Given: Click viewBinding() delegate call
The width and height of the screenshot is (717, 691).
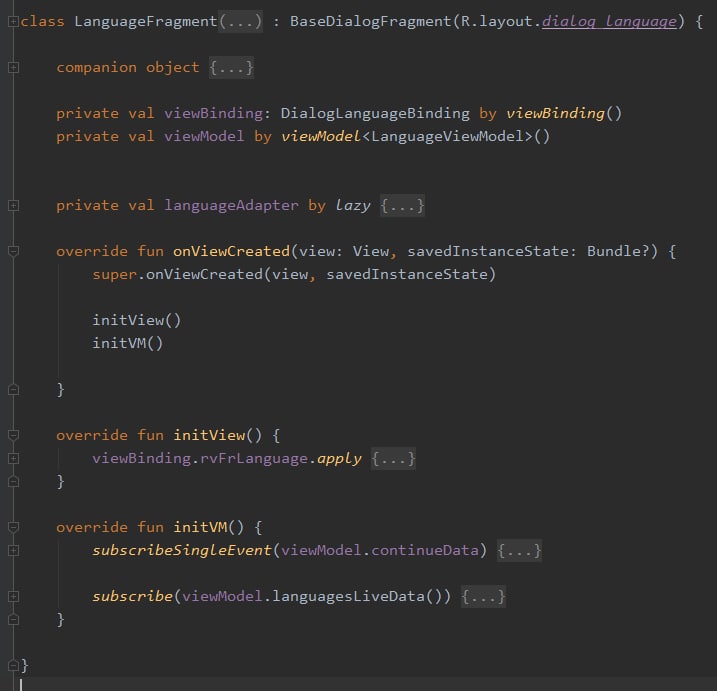Looking at the screenshot, I should (x=564, y=113).
